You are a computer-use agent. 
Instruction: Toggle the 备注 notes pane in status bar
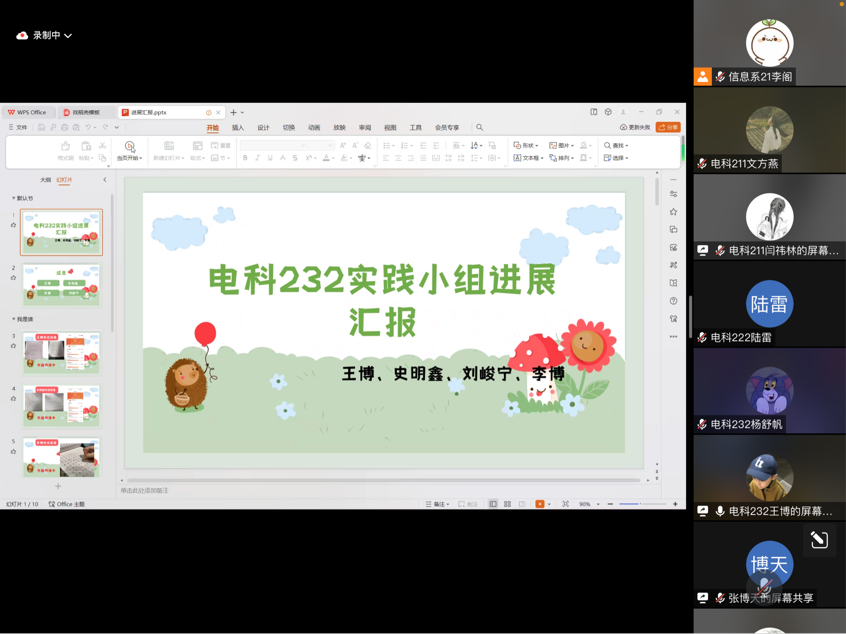437,504
